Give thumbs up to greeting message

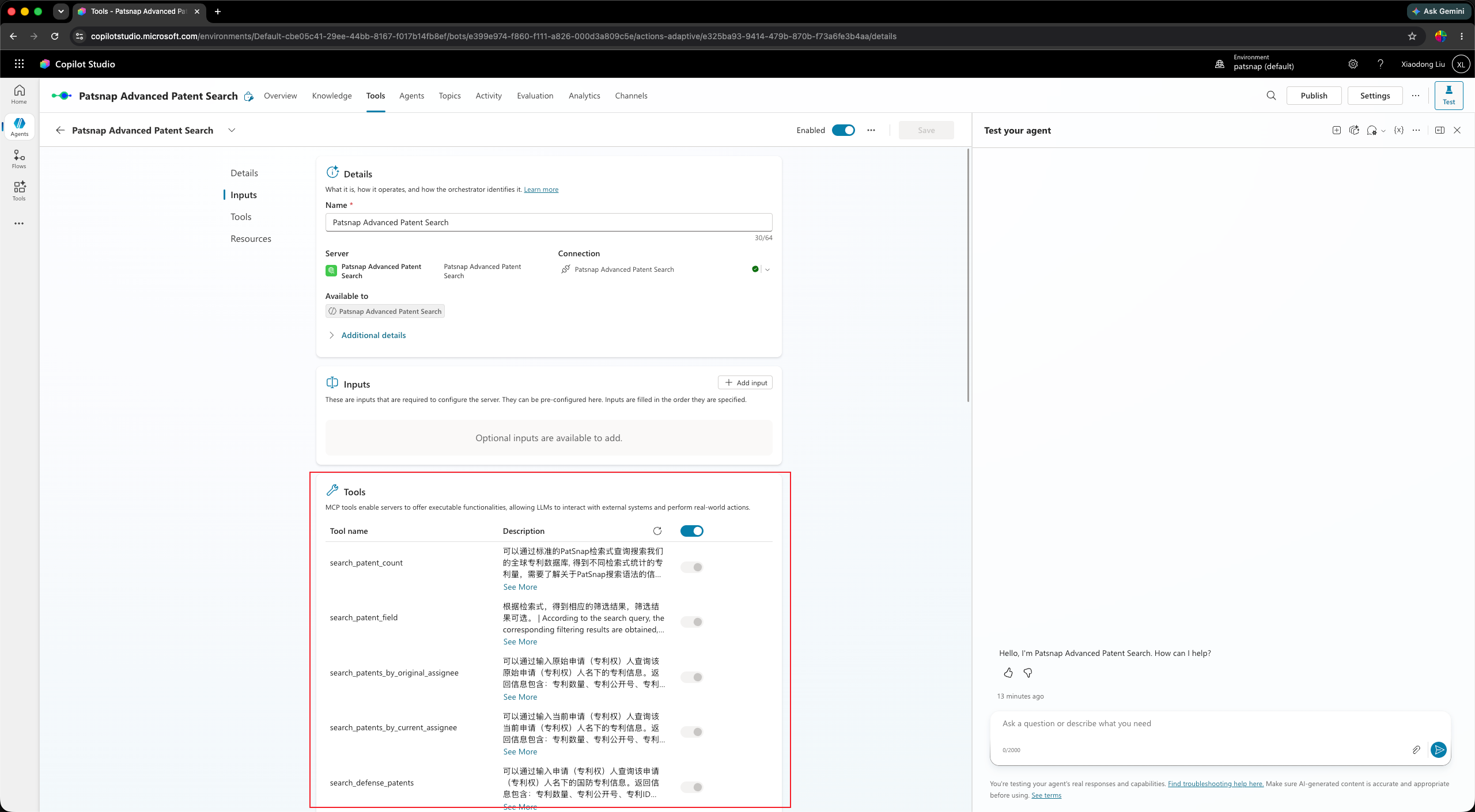[x=1008, y=673]
